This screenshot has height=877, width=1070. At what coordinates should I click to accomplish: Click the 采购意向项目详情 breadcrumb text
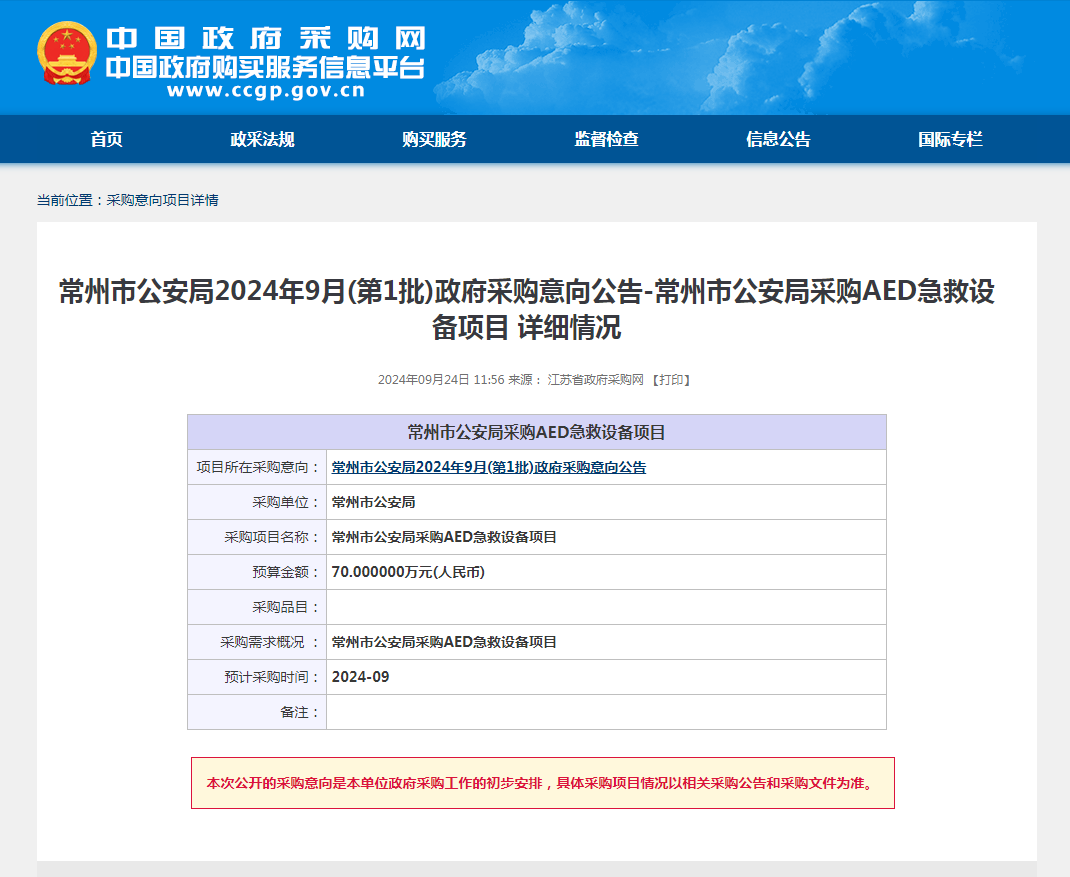tap(162, 200)
